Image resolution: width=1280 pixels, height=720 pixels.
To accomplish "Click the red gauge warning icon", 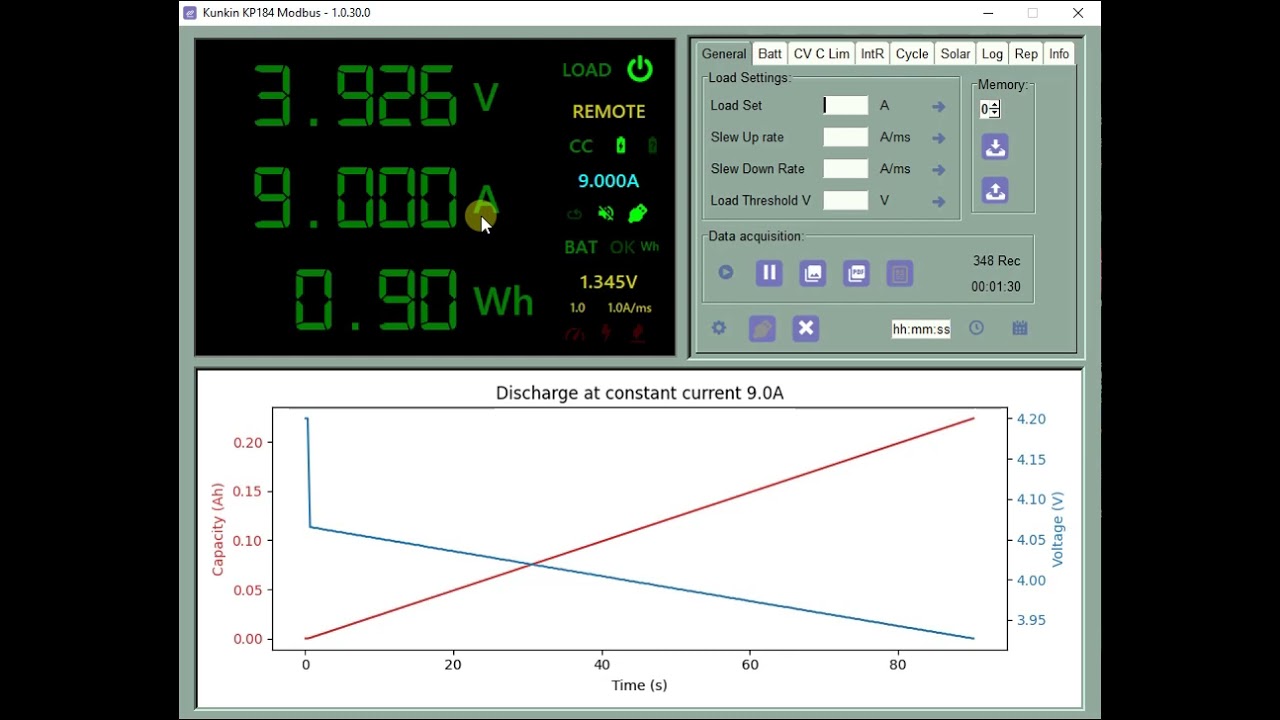I will [574, 335].
